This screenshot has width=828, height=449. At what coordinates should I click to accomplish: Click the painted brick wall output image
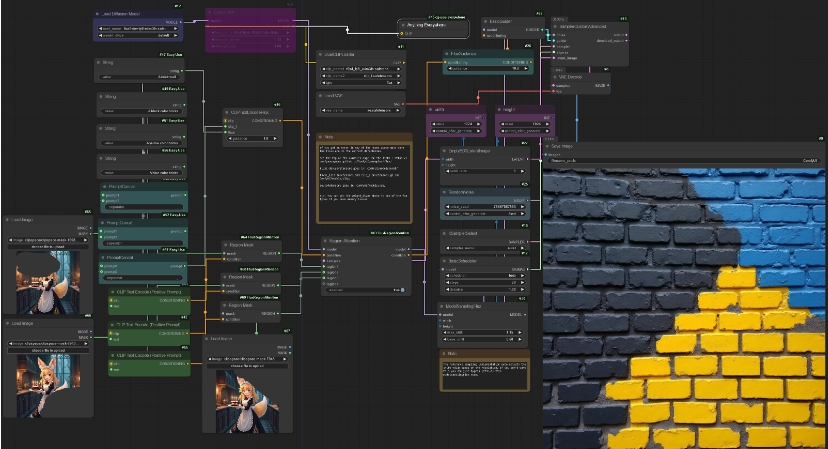pyautogui.click(x=685, y=300)
